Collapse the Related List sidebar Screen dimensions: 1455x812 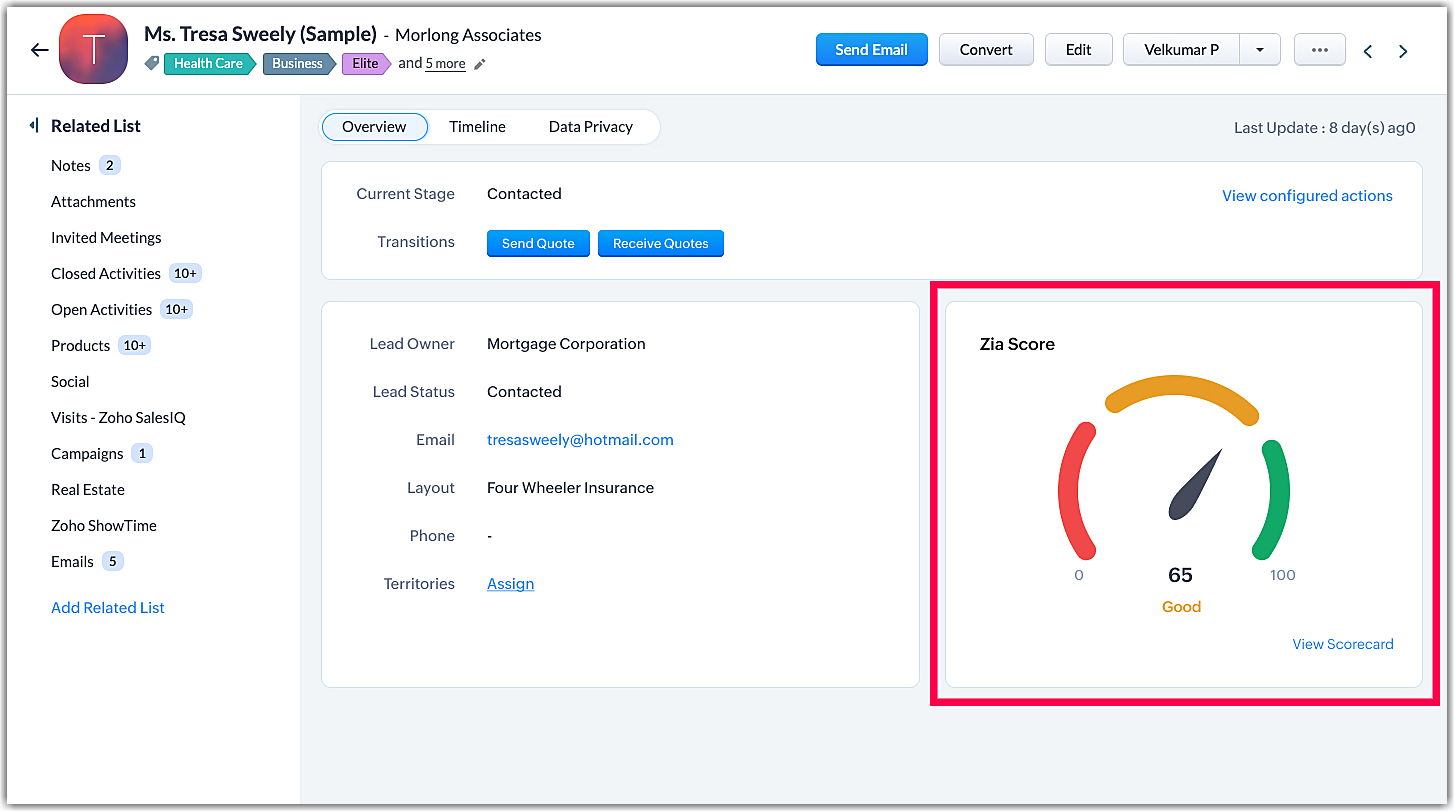(34, 126)
